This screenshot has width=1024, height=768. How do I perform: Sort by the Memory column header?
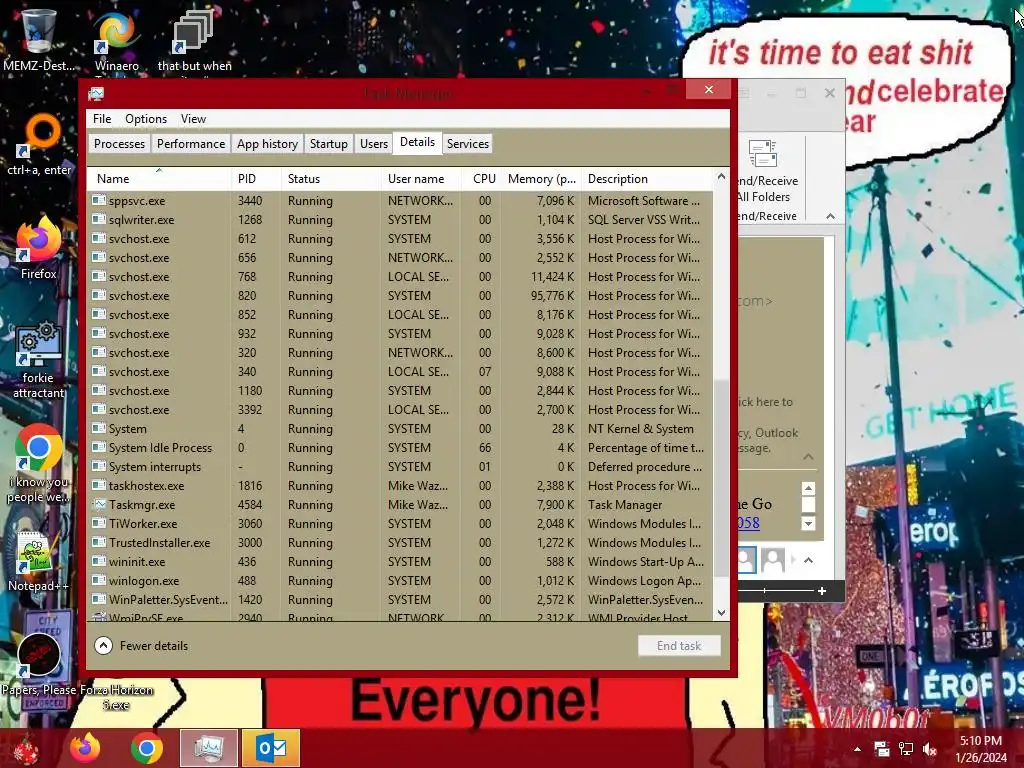[x=541, y=179]
